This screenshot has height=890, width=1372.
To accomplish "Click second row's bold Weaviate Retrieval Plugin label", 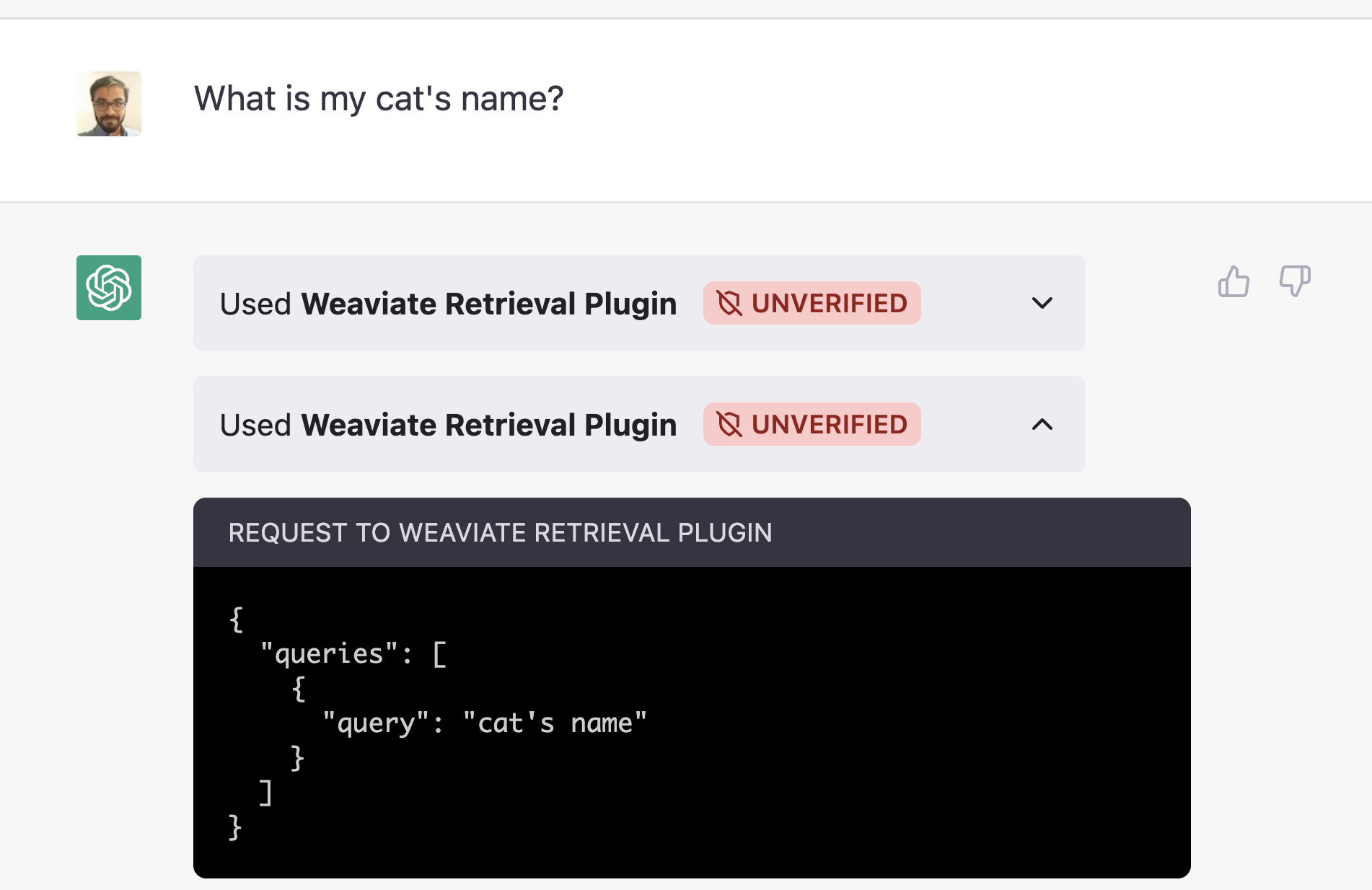I will point(488,425).
